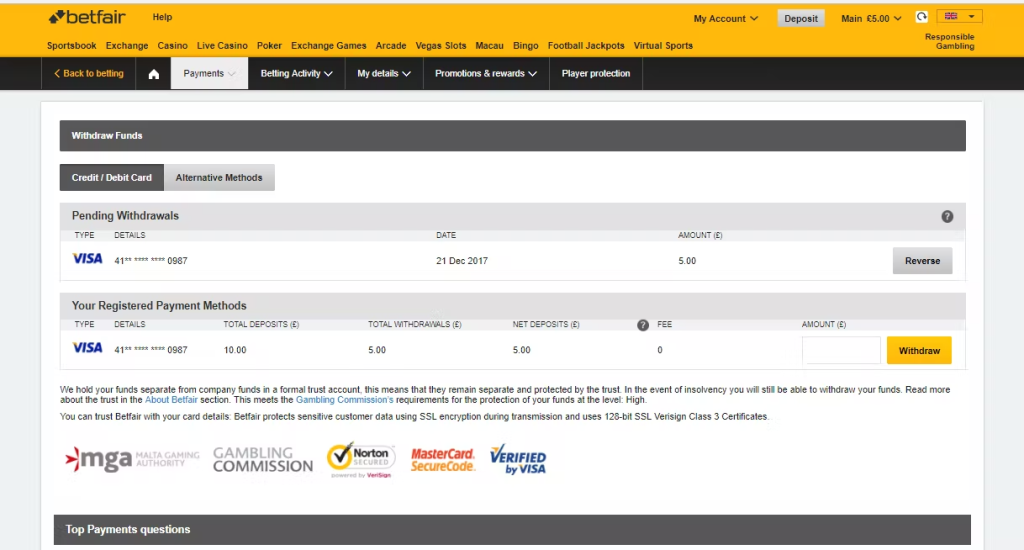Switch to the Alternative Methods tab
The width and height of the screenshot is (1024, 550).
(x=219, y=178)
